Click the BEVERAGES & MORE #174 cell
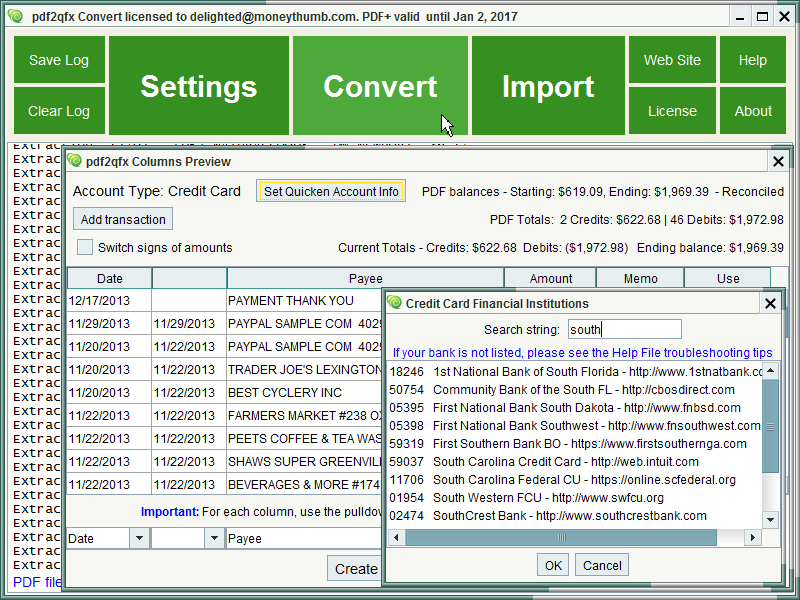800x600 pixels. point(305,484)
